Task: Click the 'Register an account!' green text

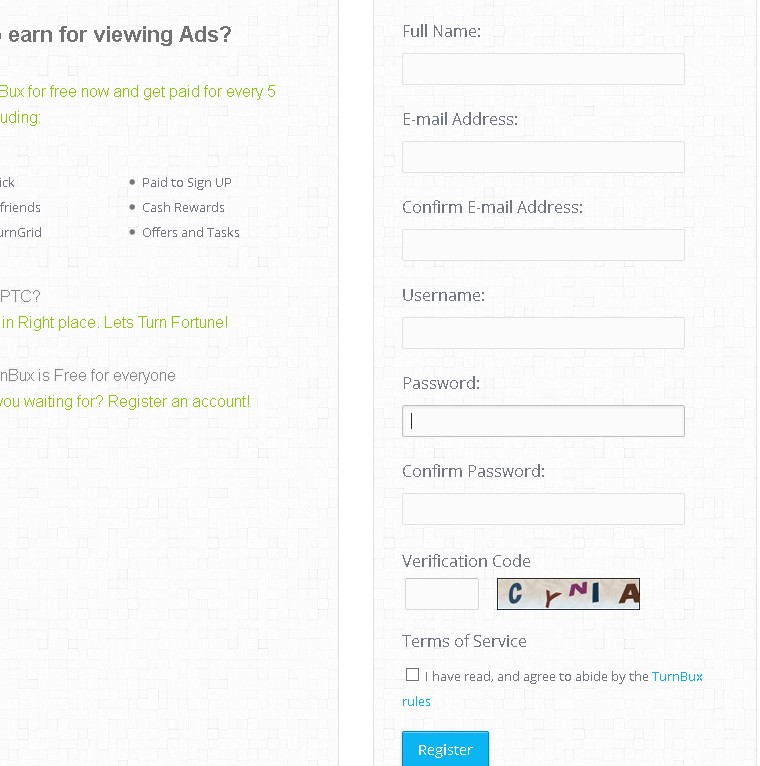Action: coord(179,401)
